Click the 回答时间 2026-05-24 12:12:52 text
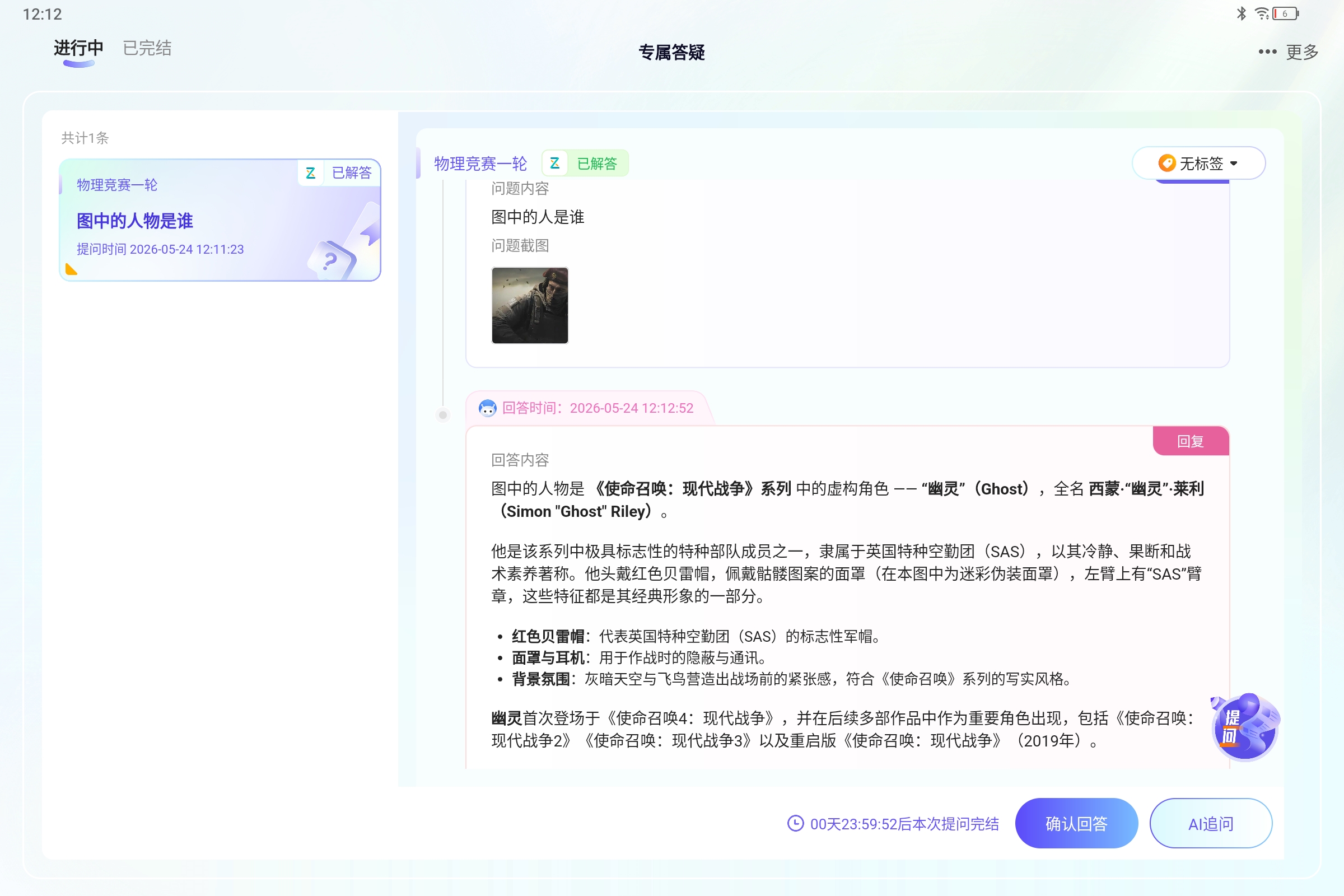The width and height of the screenshot is (1344, 896). tap(598, 408)
